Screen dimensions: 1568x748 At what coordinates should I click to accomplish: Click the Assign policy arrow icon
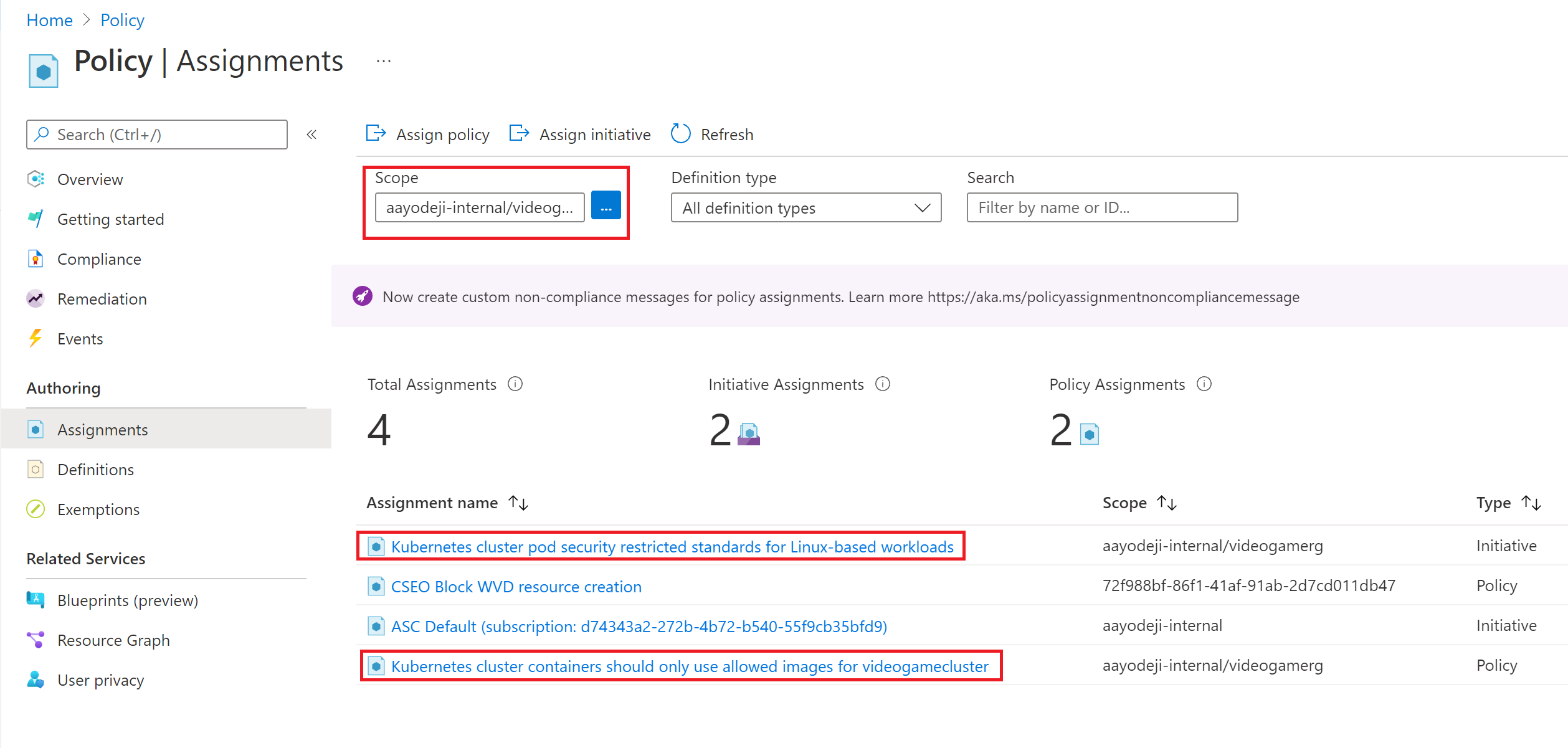click(x=376, y=133)
